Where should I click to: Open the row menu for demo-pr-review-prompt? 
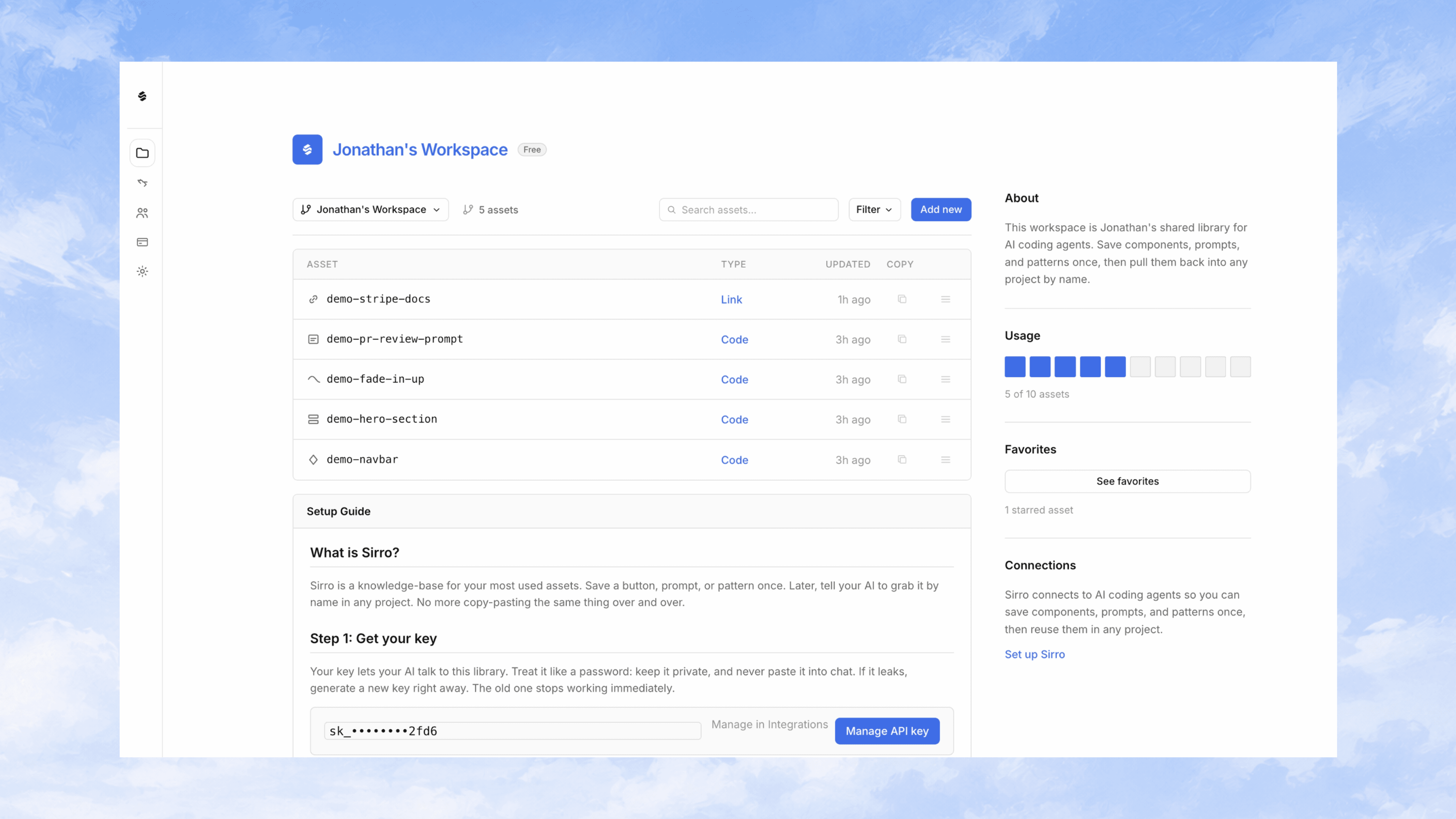pyautogui.click(x=946, y=339)
